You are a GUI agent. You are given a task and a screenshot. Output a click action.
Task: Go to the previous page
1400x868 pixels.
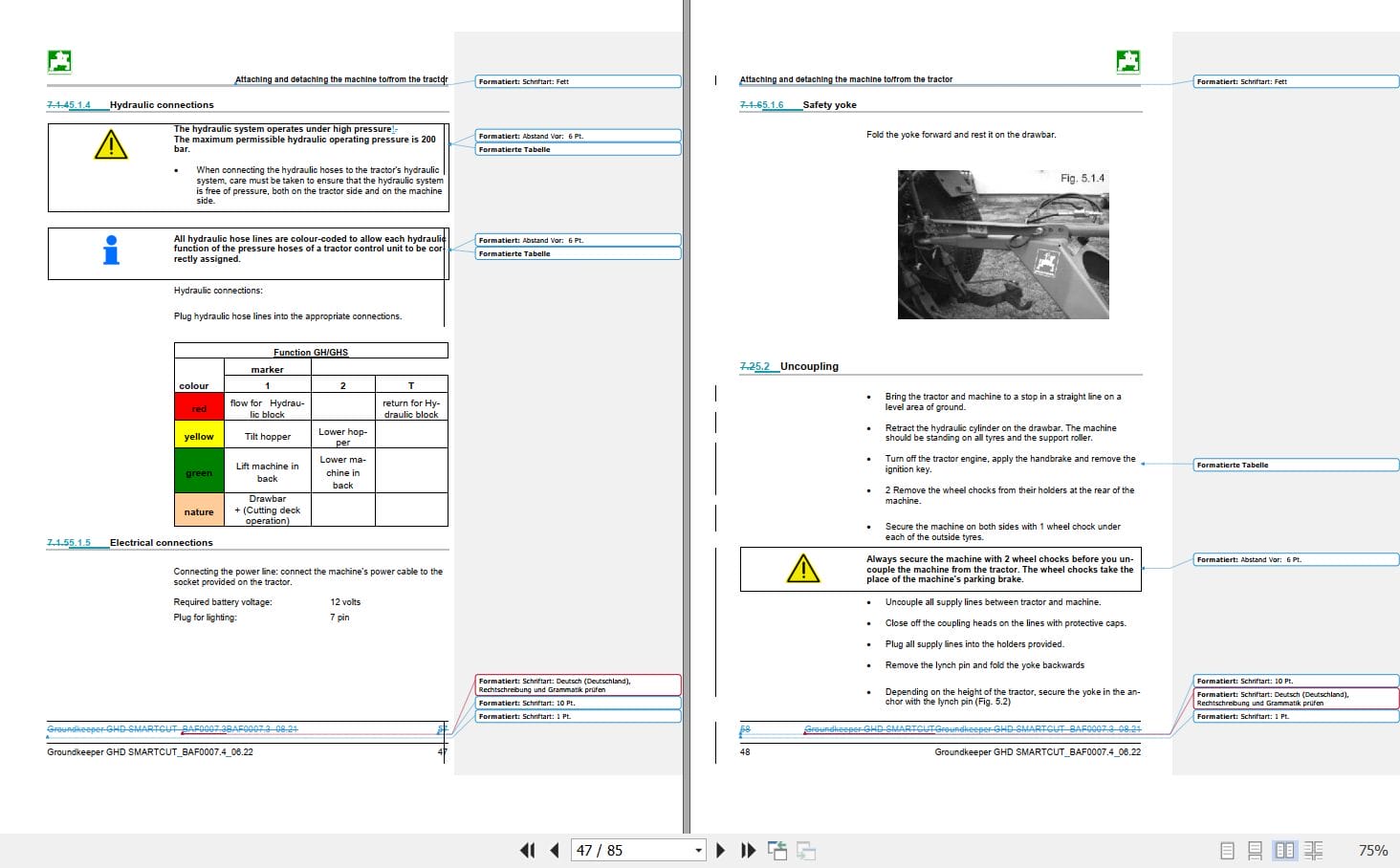pyautogui.click(x=555, y=850)
